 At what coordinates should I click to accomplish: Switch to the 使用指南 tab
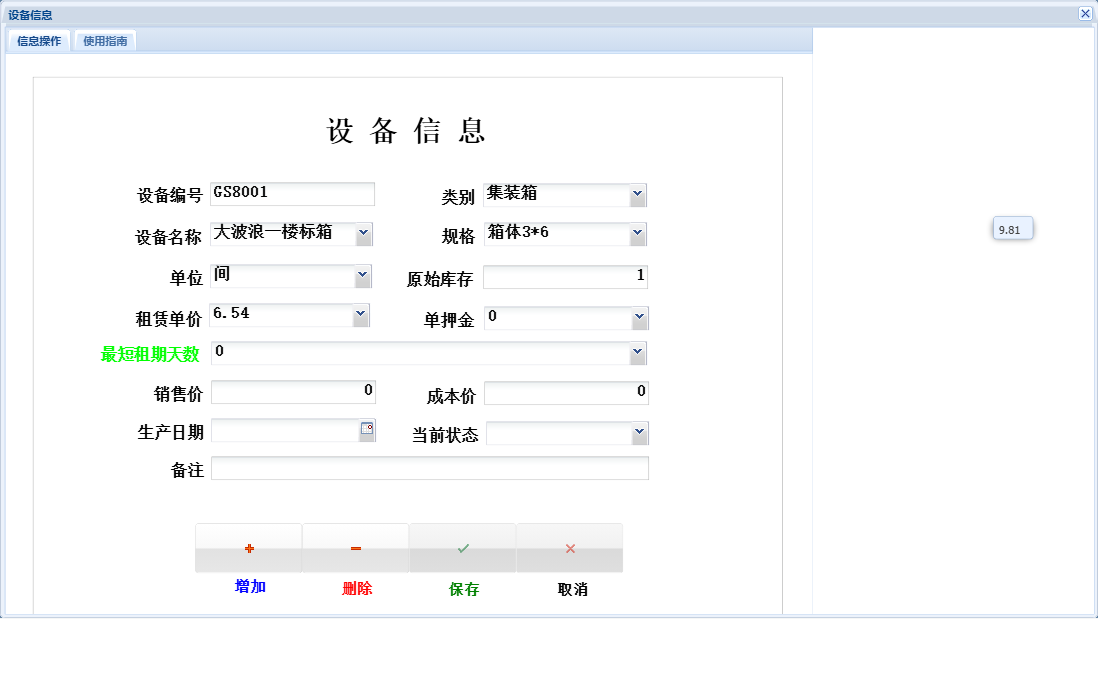click(105, 41)
